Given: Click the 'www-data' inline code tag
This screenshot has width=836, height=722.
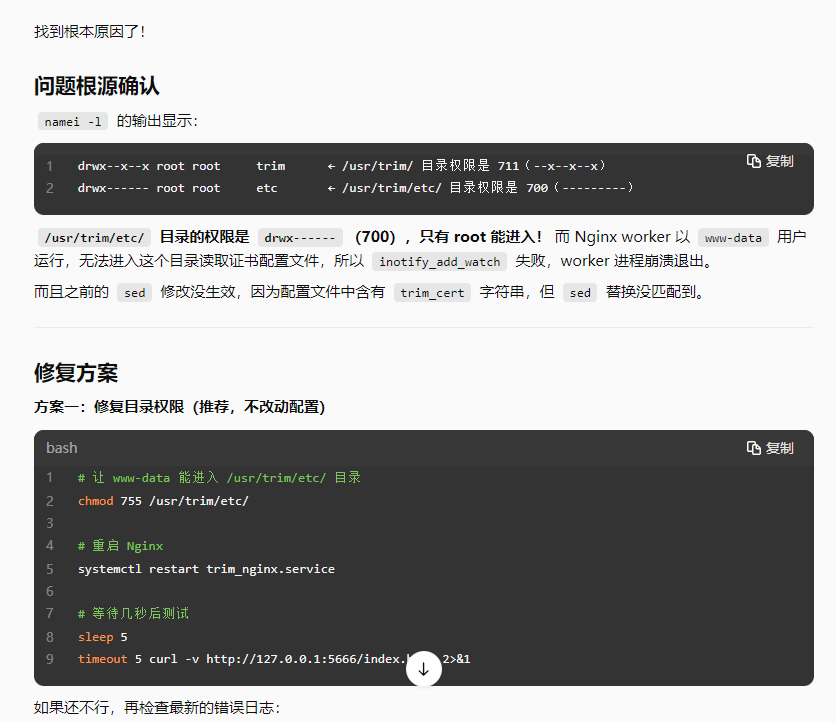Looking at the screenshot, I should tap(733, 237).
